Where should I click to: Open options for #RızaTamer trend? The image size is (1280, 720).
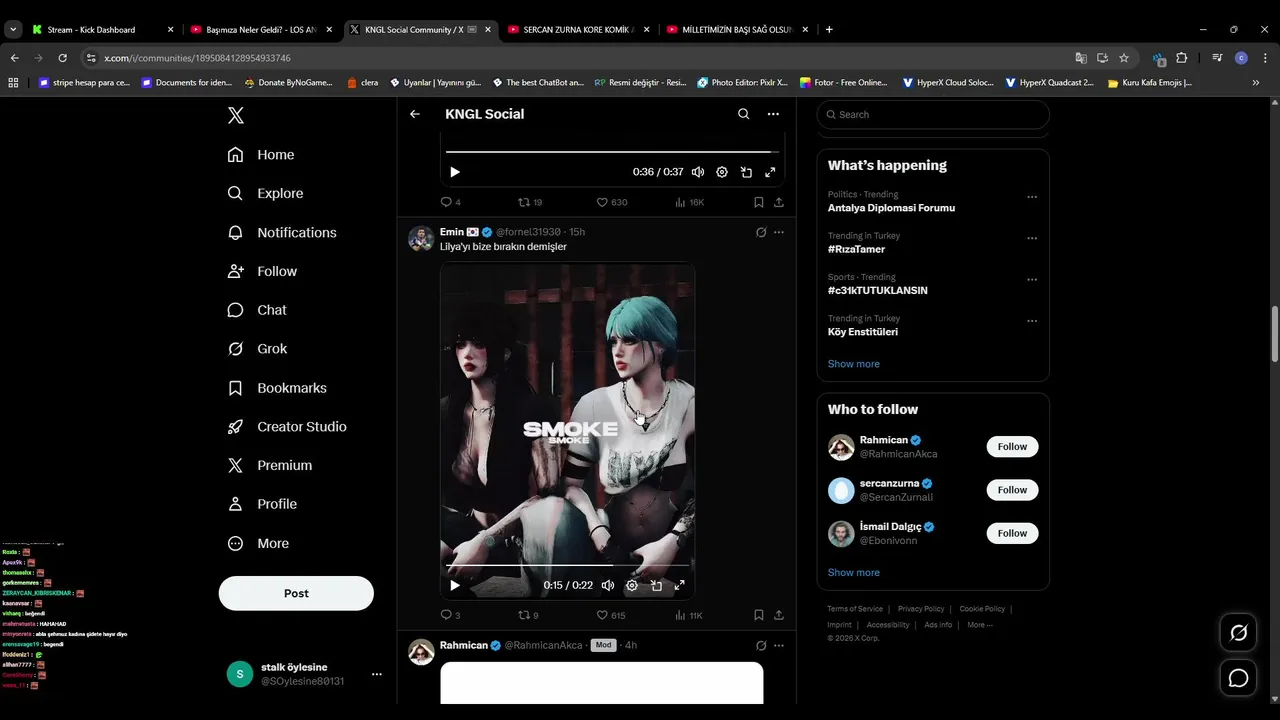[x=1032, y=238]
